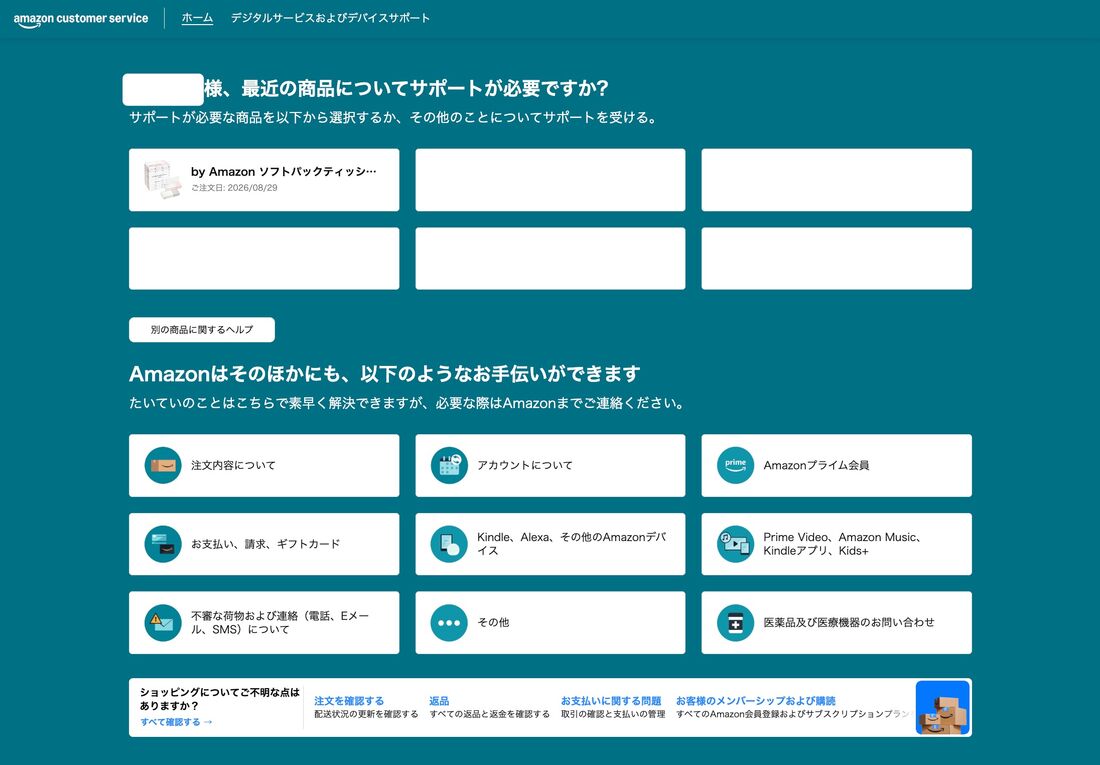Click the digital media icon for Prime Video
Image resolution: width=1100 pixels, height=765 pixels.
735,544
